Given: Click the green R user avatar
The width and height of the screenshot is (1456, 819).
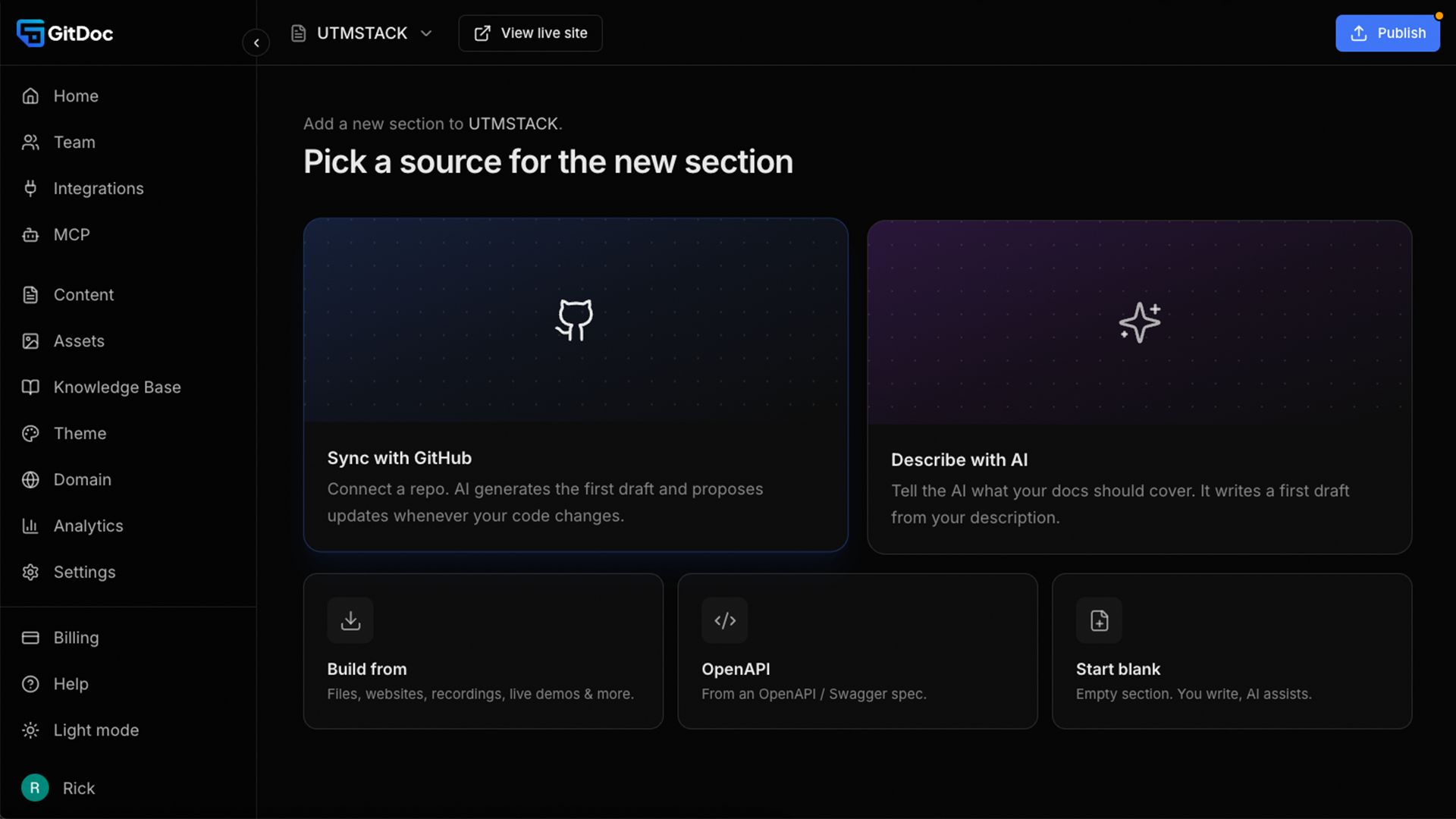Looking at the screenshot, I should 35,788.
